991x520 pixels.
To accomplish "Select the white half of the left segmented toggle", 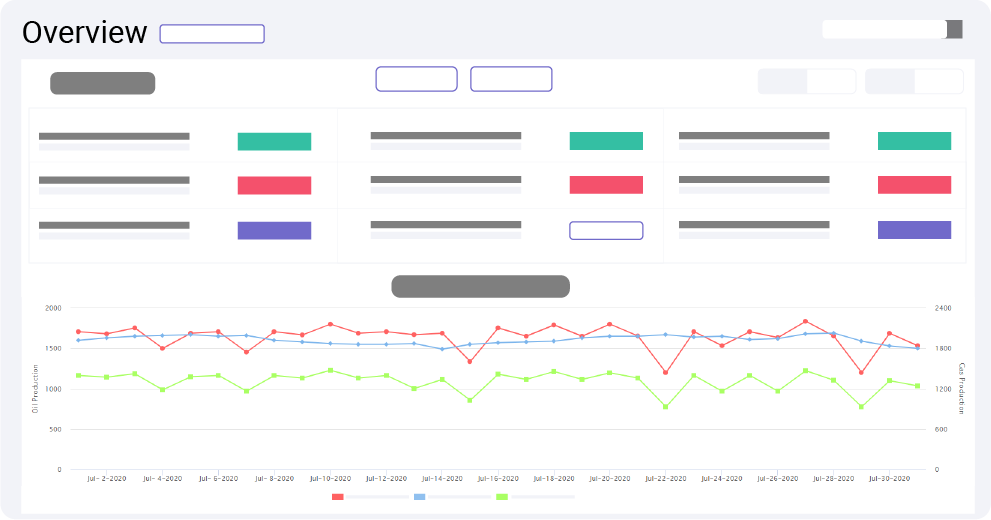I will point(831,82).
